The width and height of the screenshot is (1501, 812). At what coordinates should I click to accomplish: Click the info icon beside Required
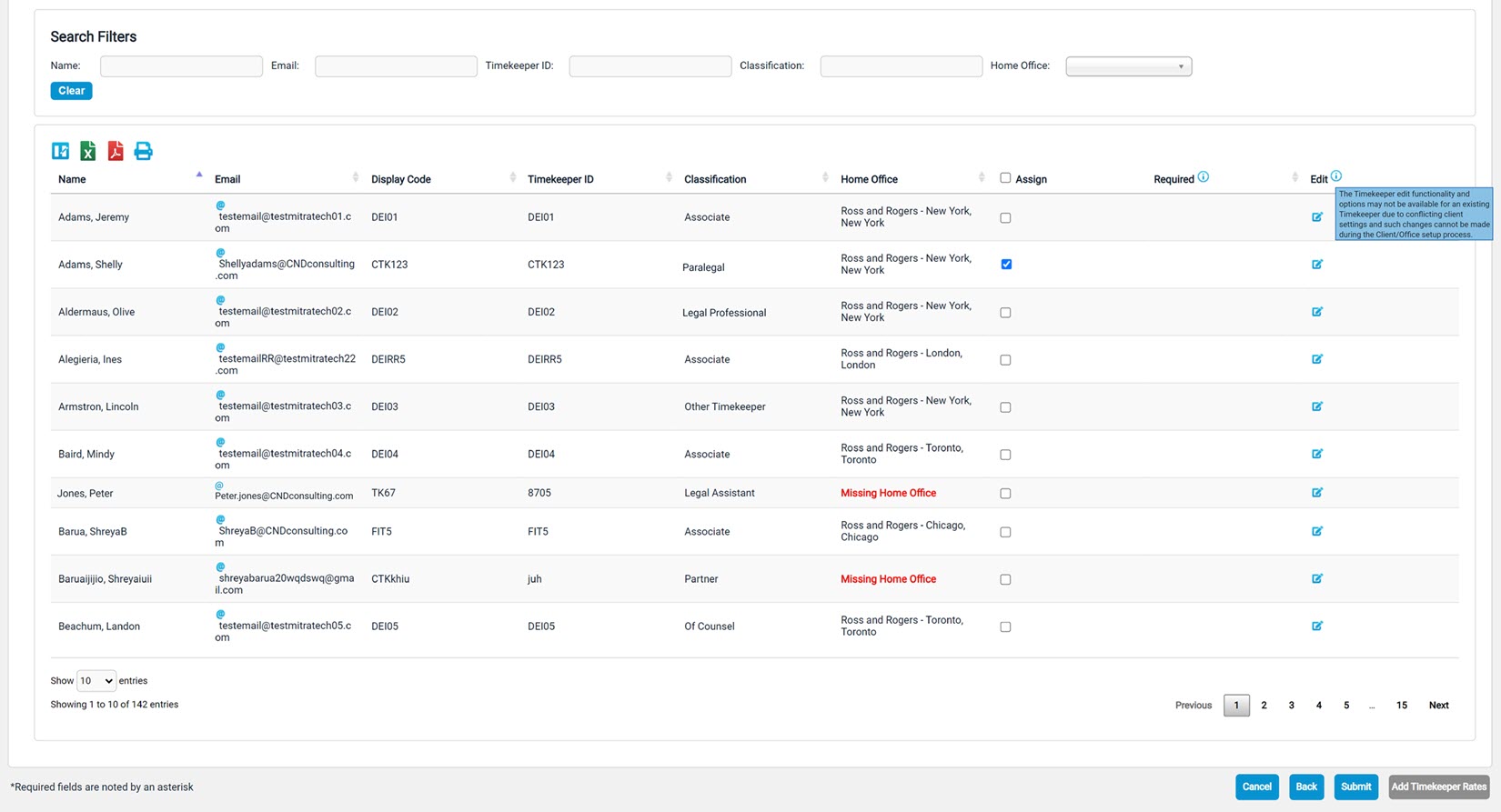1204,177
